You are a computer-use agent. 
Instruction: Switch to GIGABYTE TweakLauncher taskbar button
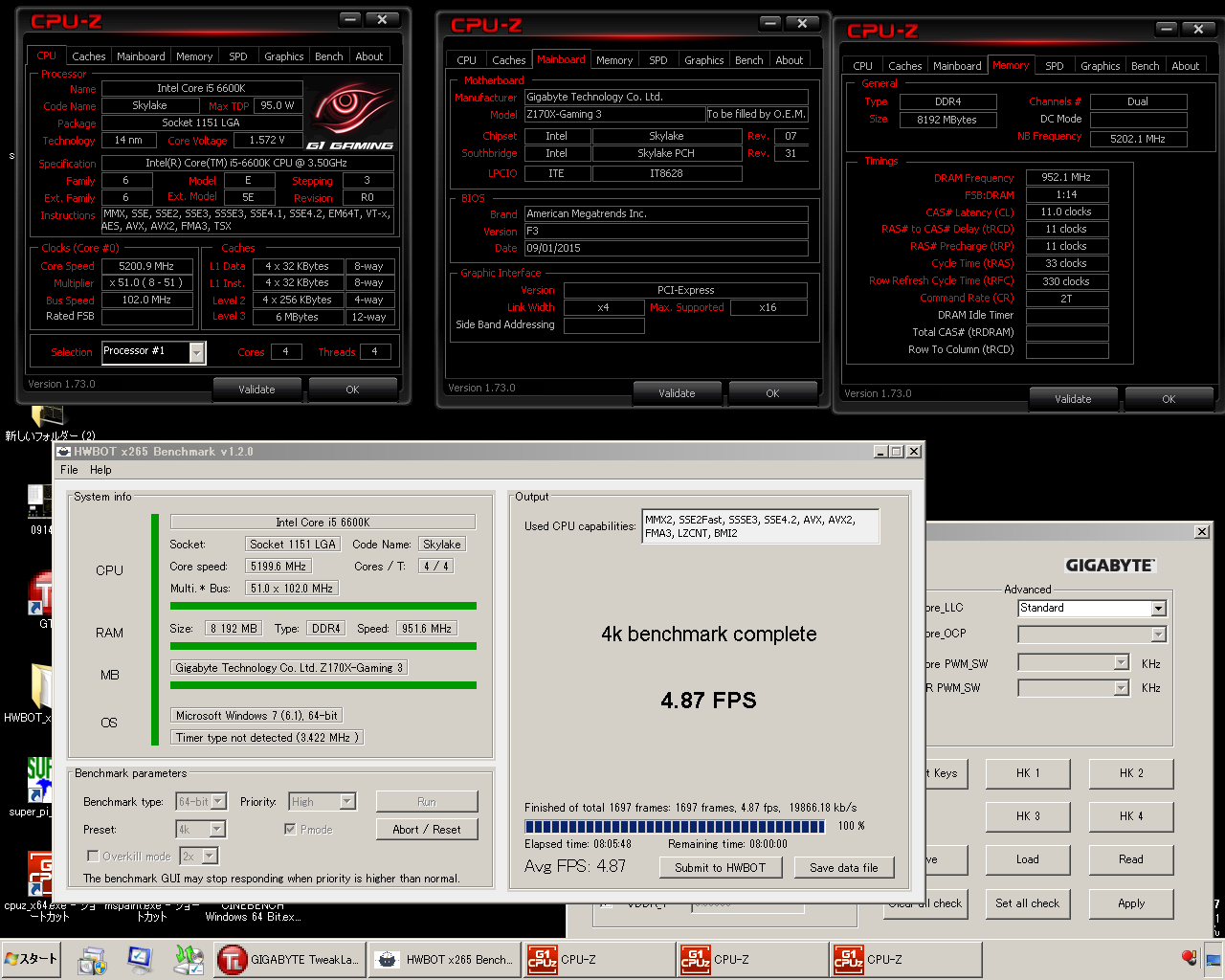pyautogui.click(x=290, y=960)
